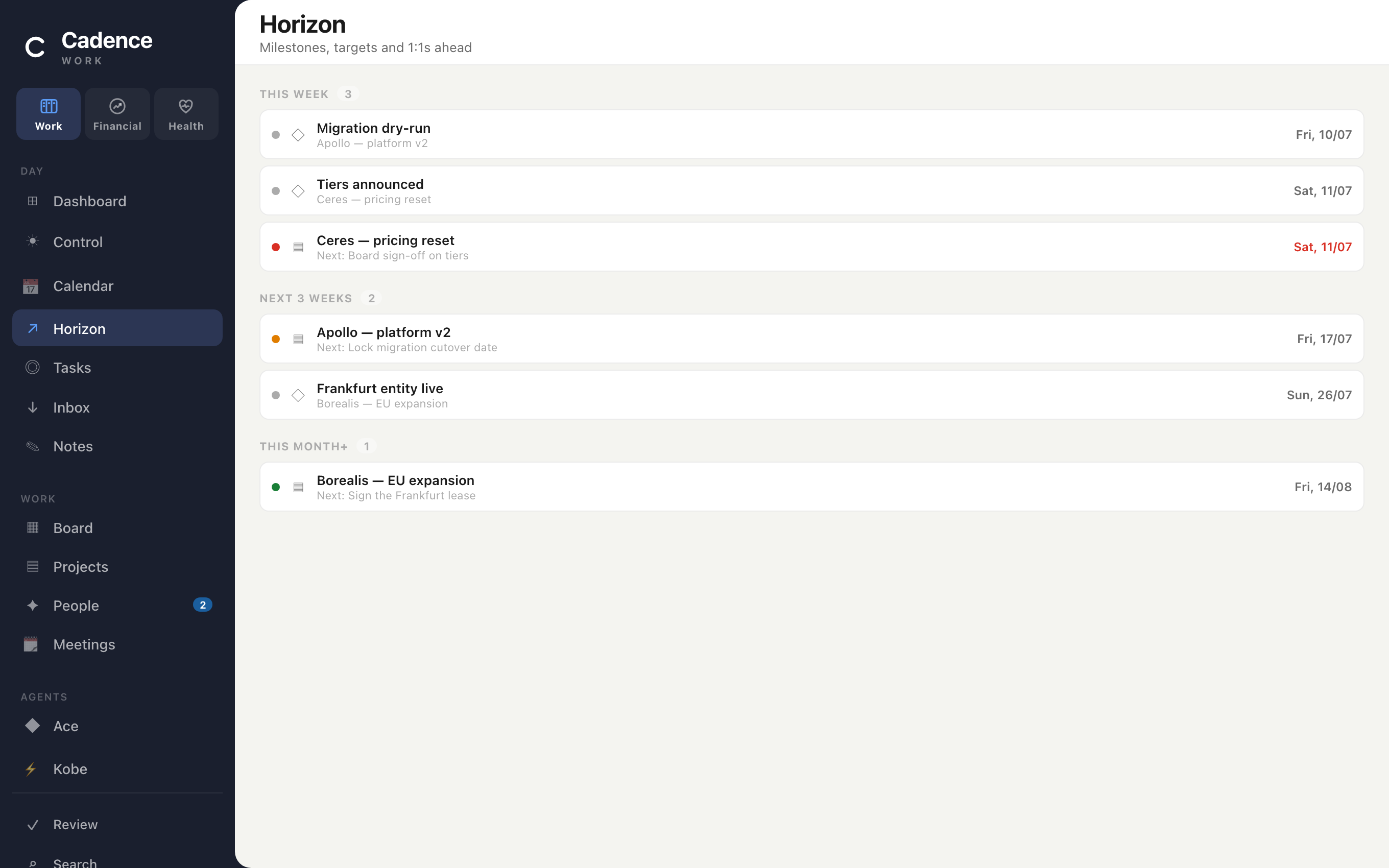Click the date Fri, 17/07
The height and width of the screenshot is (868, 1389).
pos(1324,339)
